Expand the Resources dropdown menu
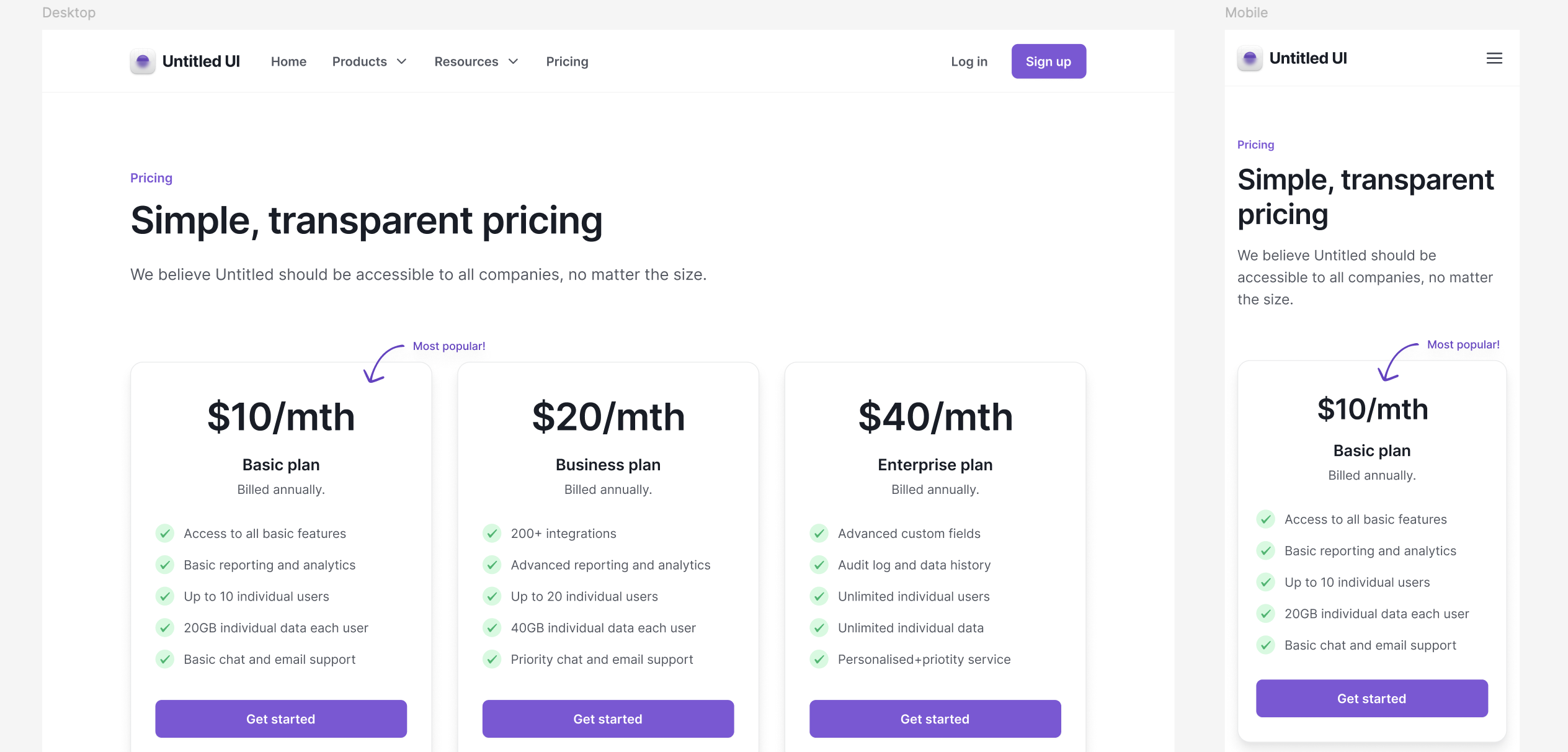The width and height of the screenshot is (1568, 752). (x=476, y=61)
